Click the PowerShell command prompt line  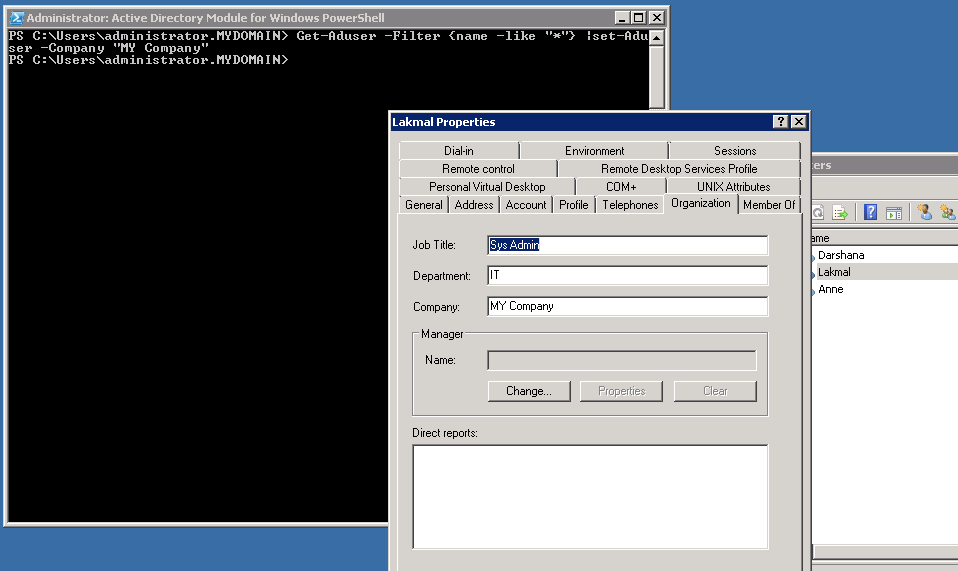coord(148,60)
